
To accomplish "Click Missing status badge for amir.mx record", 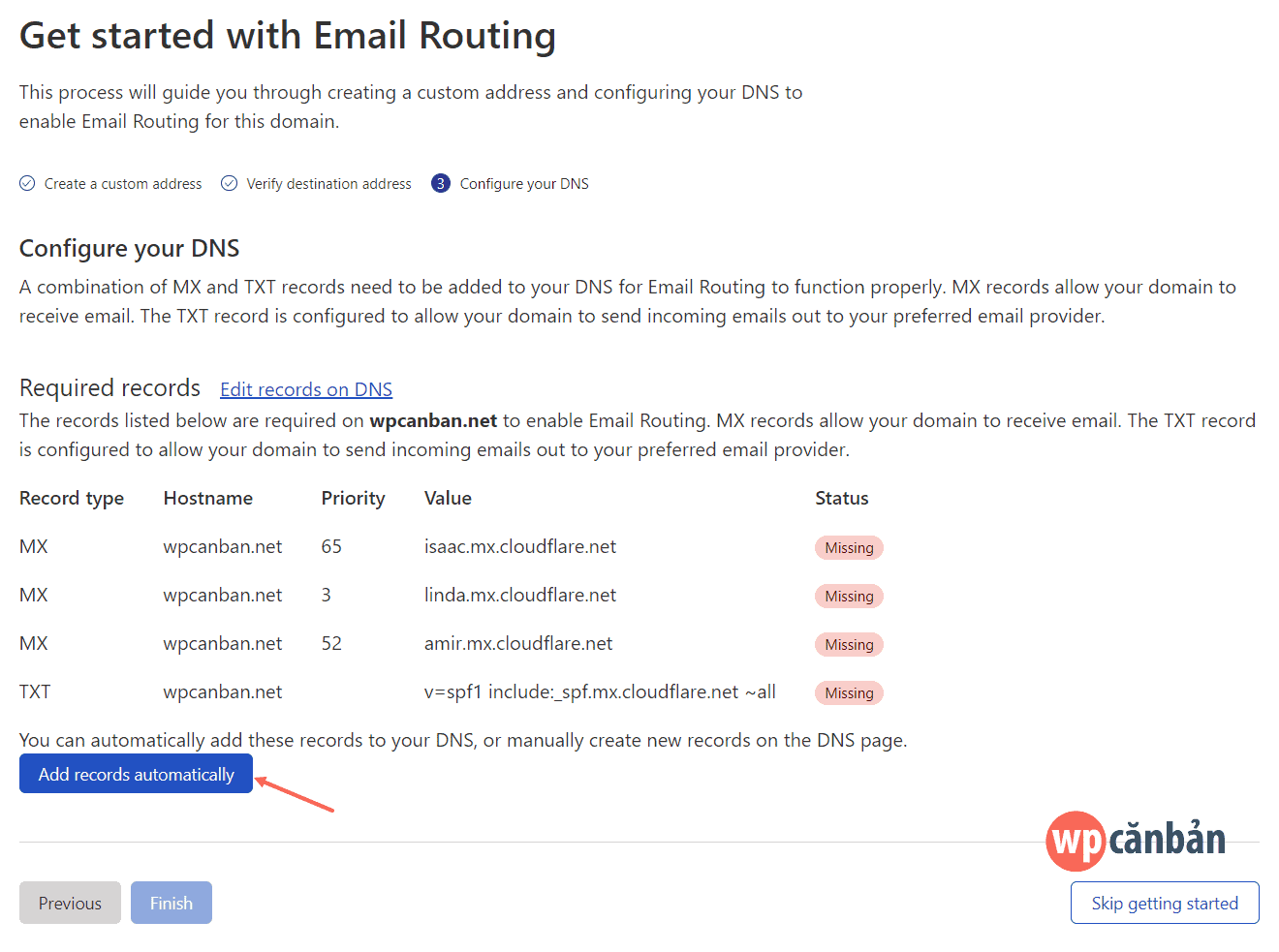I will [849, 645].
